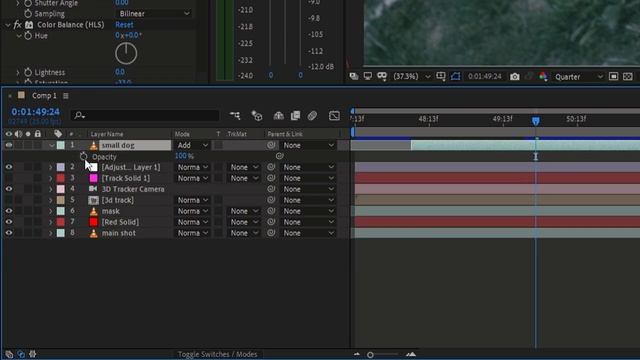Toggle the Color Balance fx icon
This screenshot has height=360, width=640.
point(18,25)
